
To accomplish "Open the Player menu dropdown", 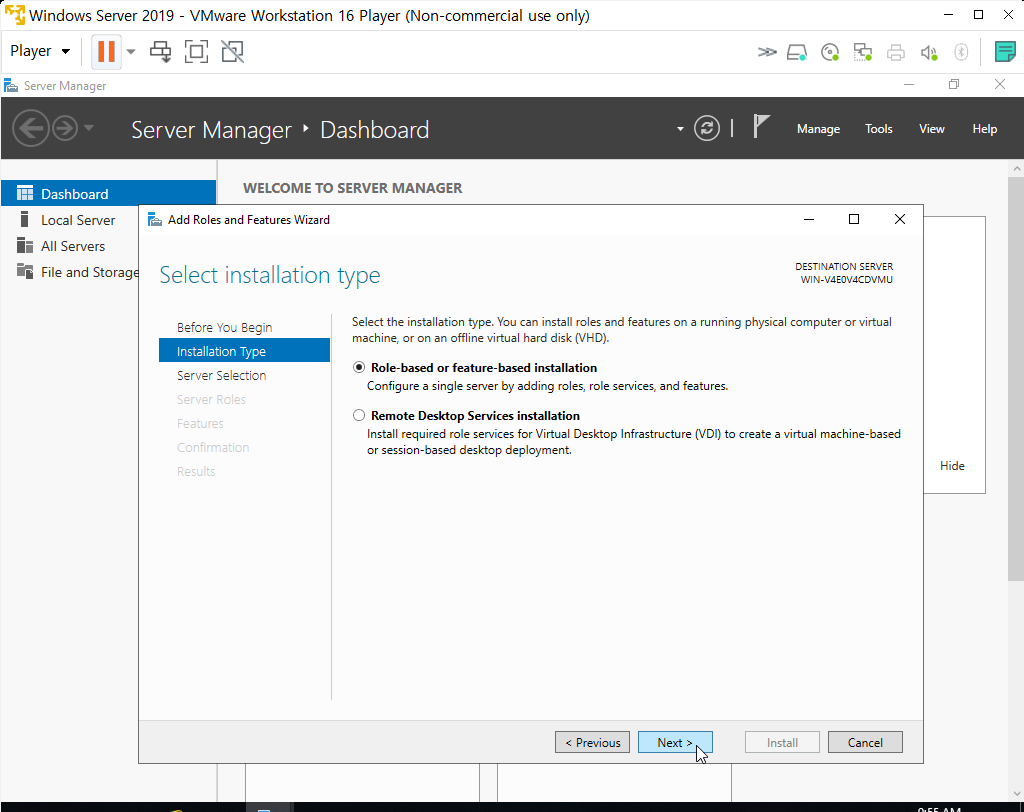I will (x=40, y=51).
